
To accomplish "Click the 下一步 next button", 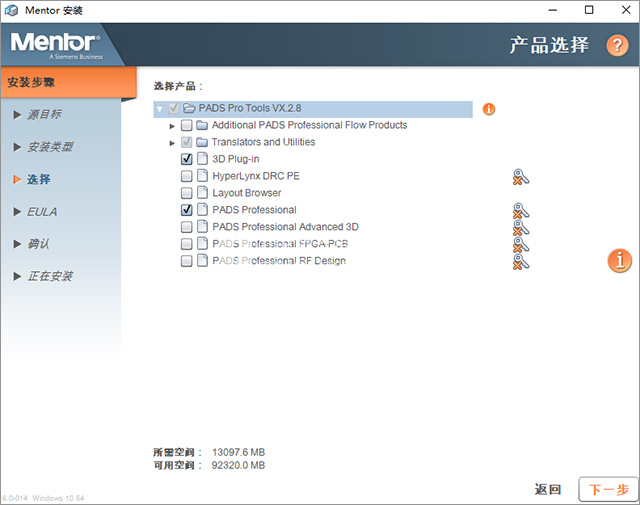I will point(608,489).
